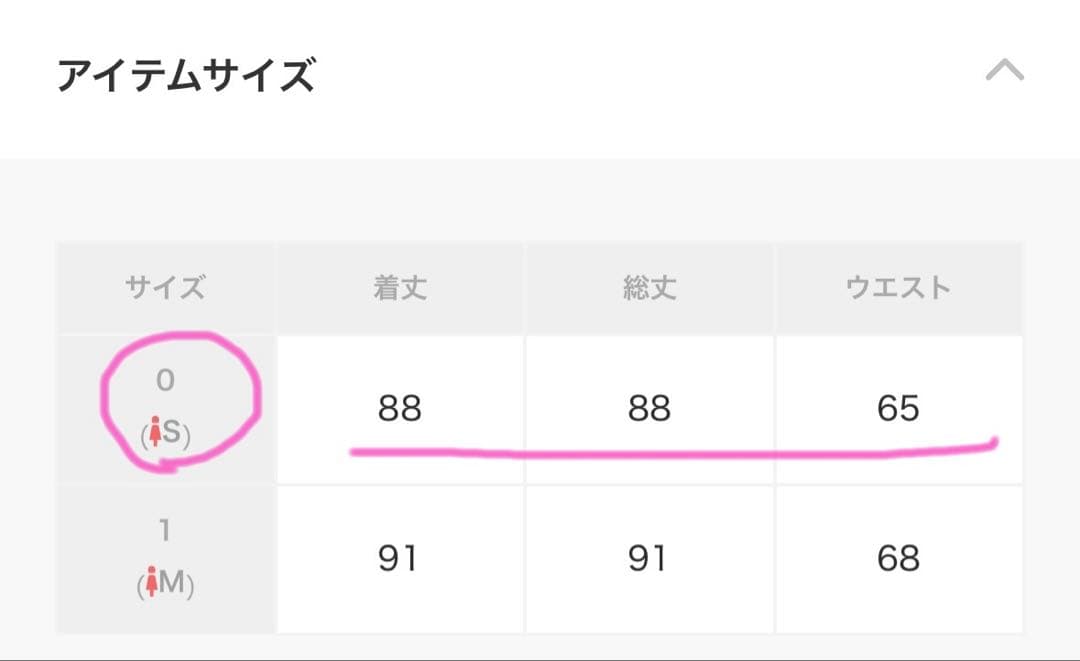Click the M label in parentheses
The height and width of the screenshot is (661, 1080).
(x=172, y=584)
